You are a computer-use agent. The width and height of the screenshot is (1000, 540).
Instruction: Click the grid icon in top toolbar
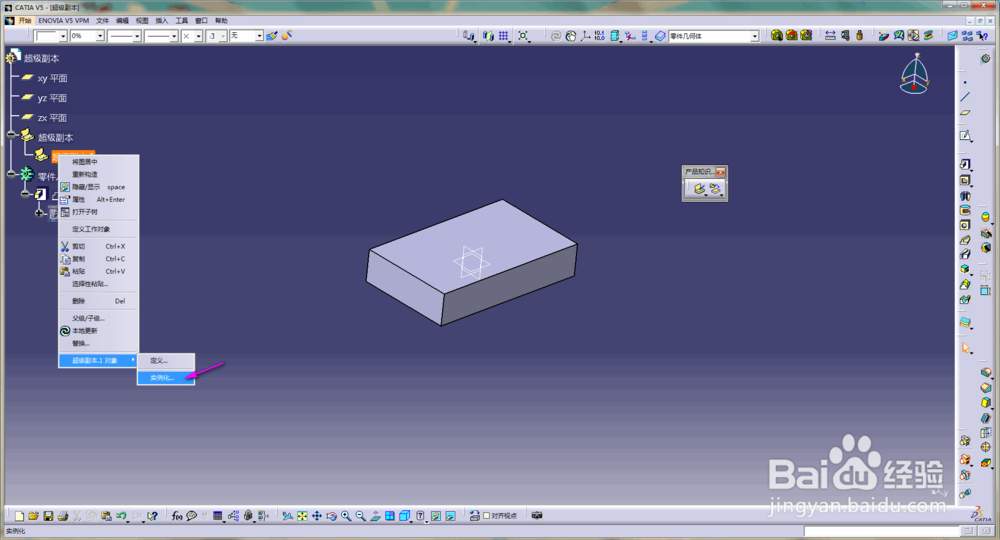point(503,36)
